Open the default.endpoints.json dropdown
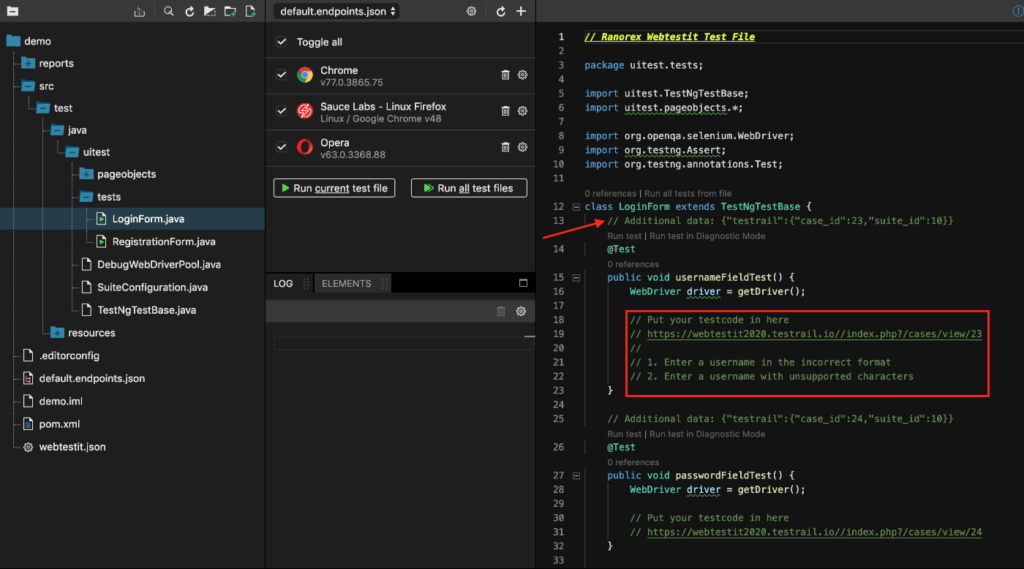 [337, 11]
